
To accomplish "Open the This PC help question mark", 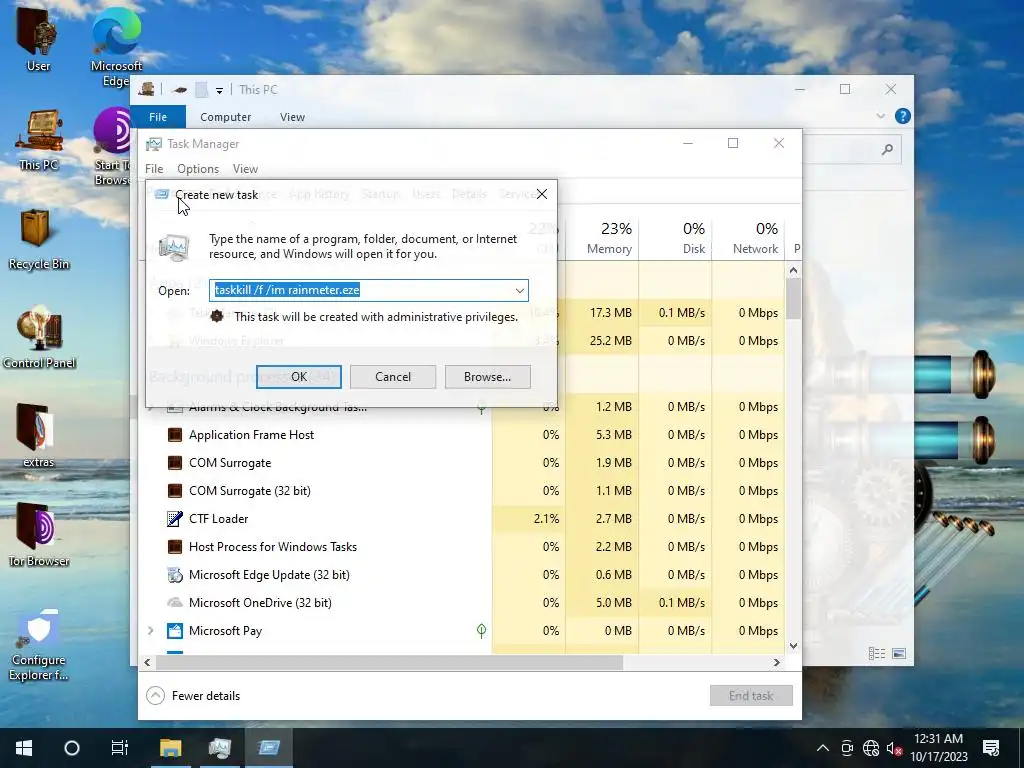I will [903, 116].
